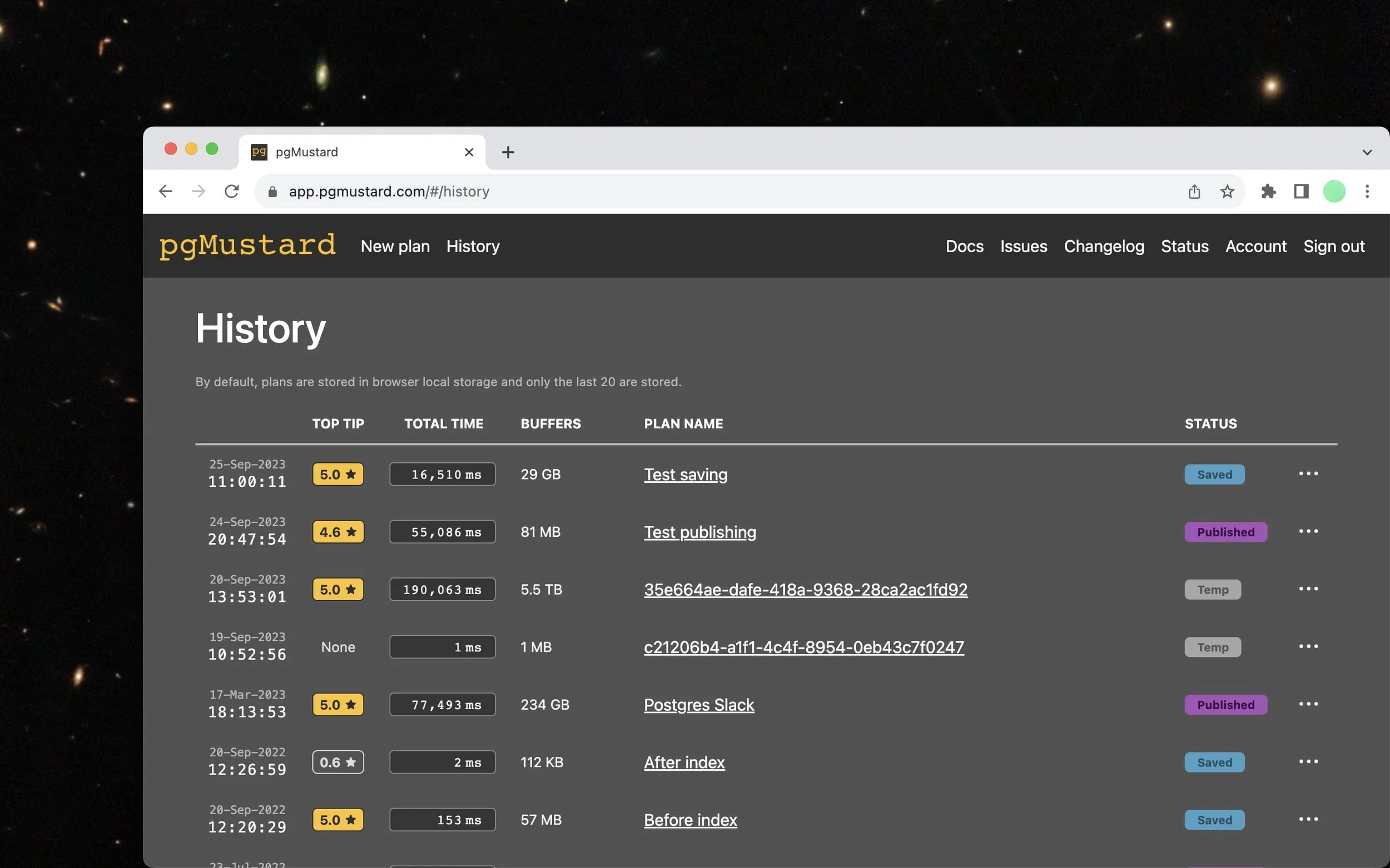
Task: Click the share page icon
Action: [1194, 191]
